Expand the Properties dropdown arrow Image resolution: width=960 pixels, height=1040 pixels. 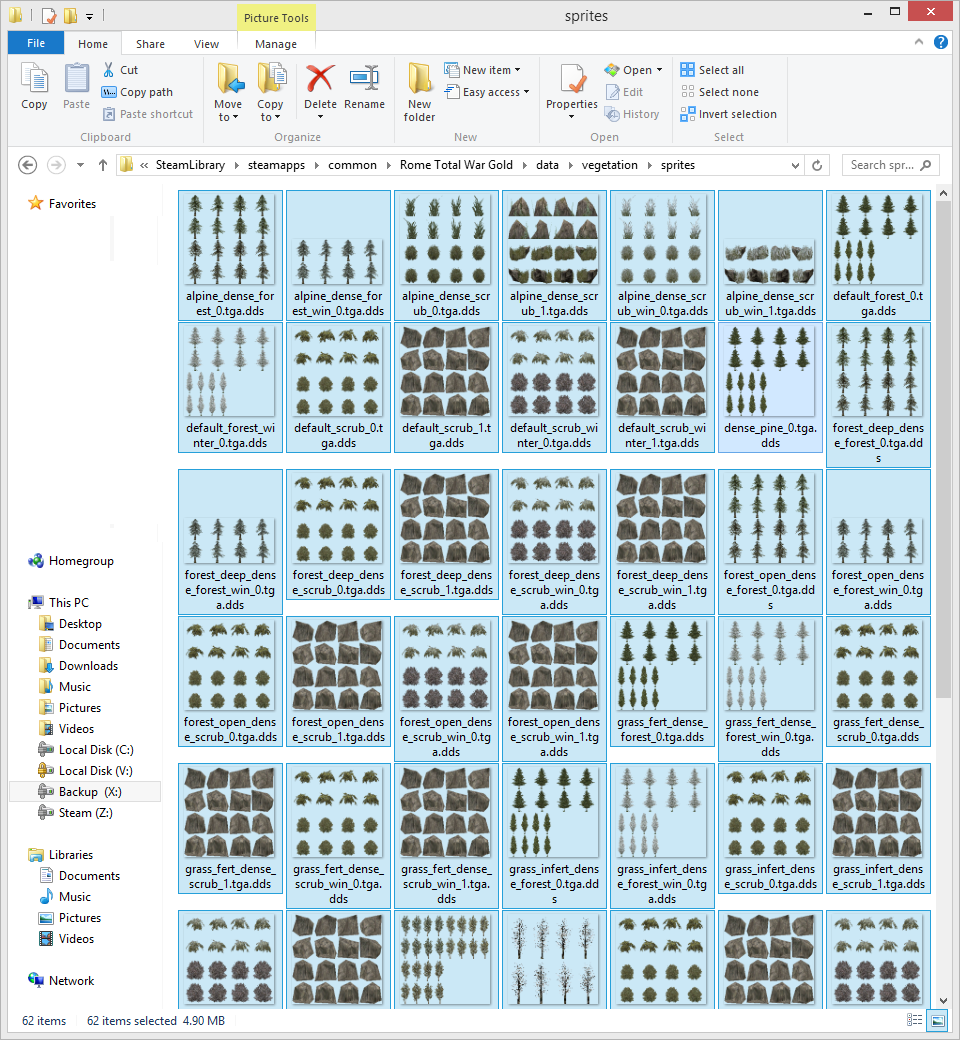[x=571, y=117]
